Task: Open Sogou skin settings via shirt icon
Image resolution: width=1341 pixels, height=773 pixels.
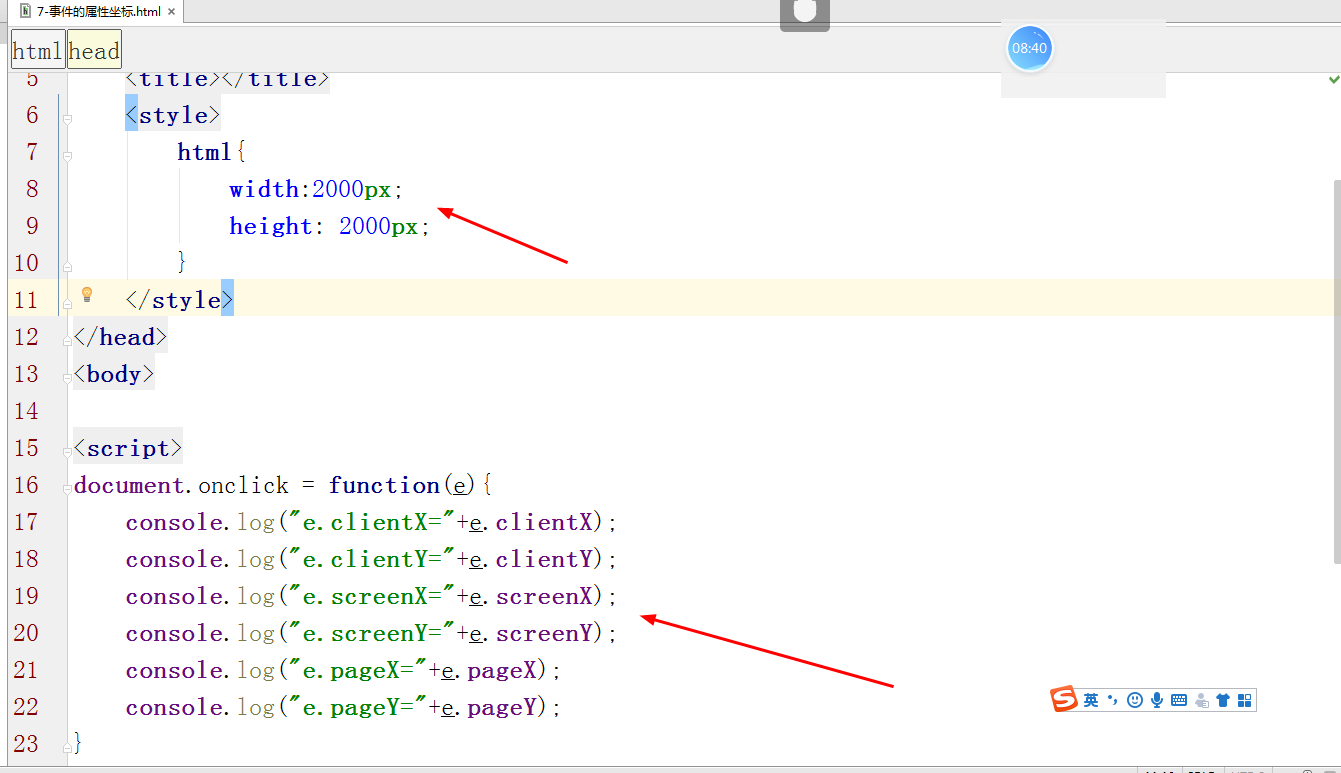Action: tap(1223, 699)
